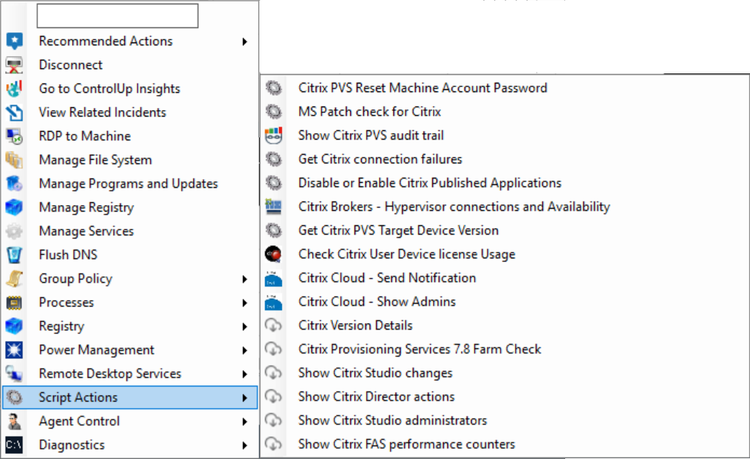Run Get Citrix PVS Target Device Version

(505, 230)
